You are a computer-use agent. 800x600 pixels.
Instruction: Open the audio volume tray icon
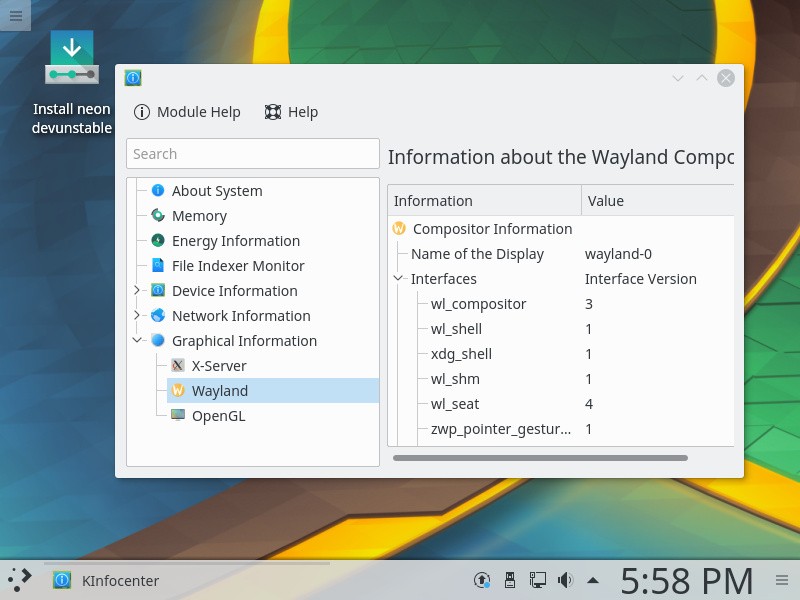(x=565, y=580)
